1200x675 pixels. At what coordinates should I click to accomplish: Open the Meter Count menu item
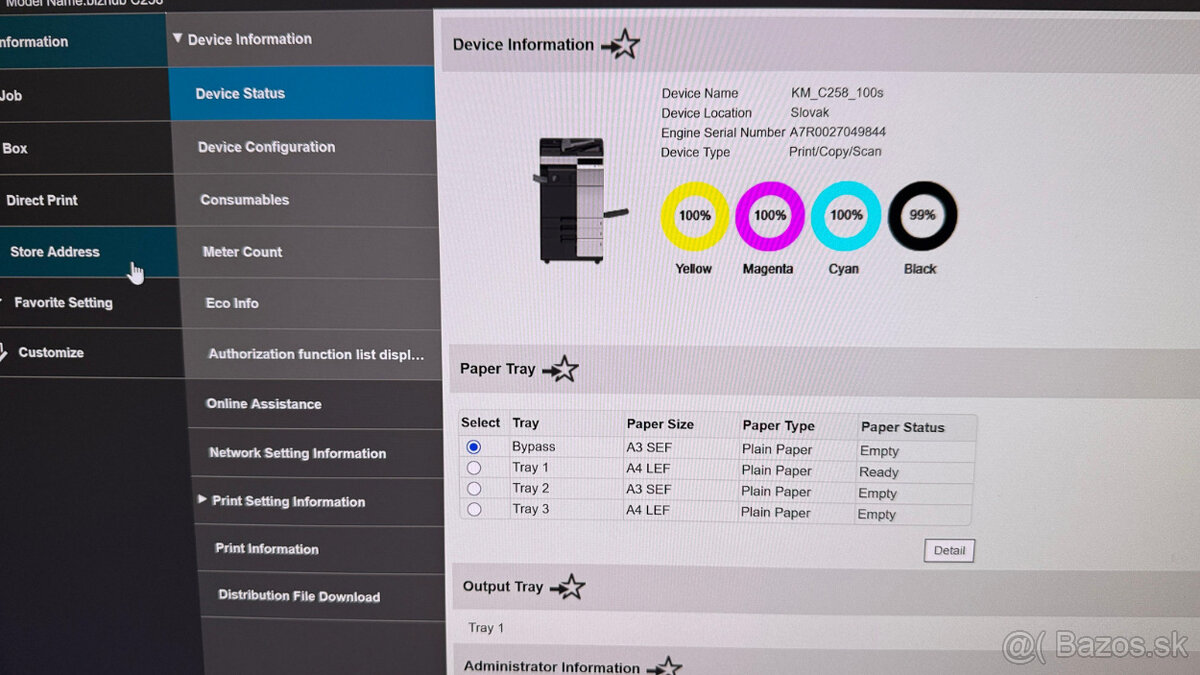[x=243, y=252]
